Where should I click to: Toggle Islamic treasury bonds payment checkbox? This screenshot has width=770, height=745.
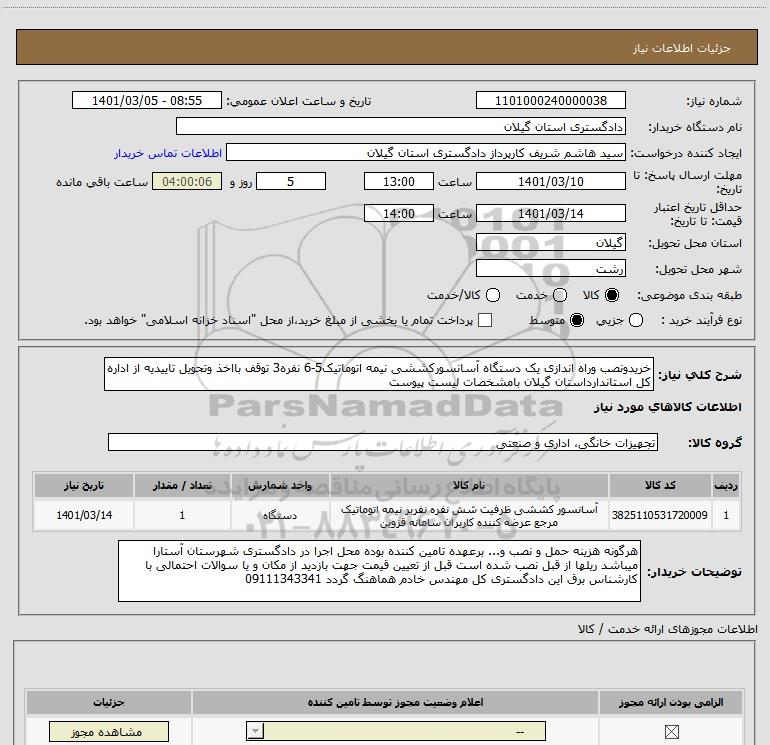[485, 320]
